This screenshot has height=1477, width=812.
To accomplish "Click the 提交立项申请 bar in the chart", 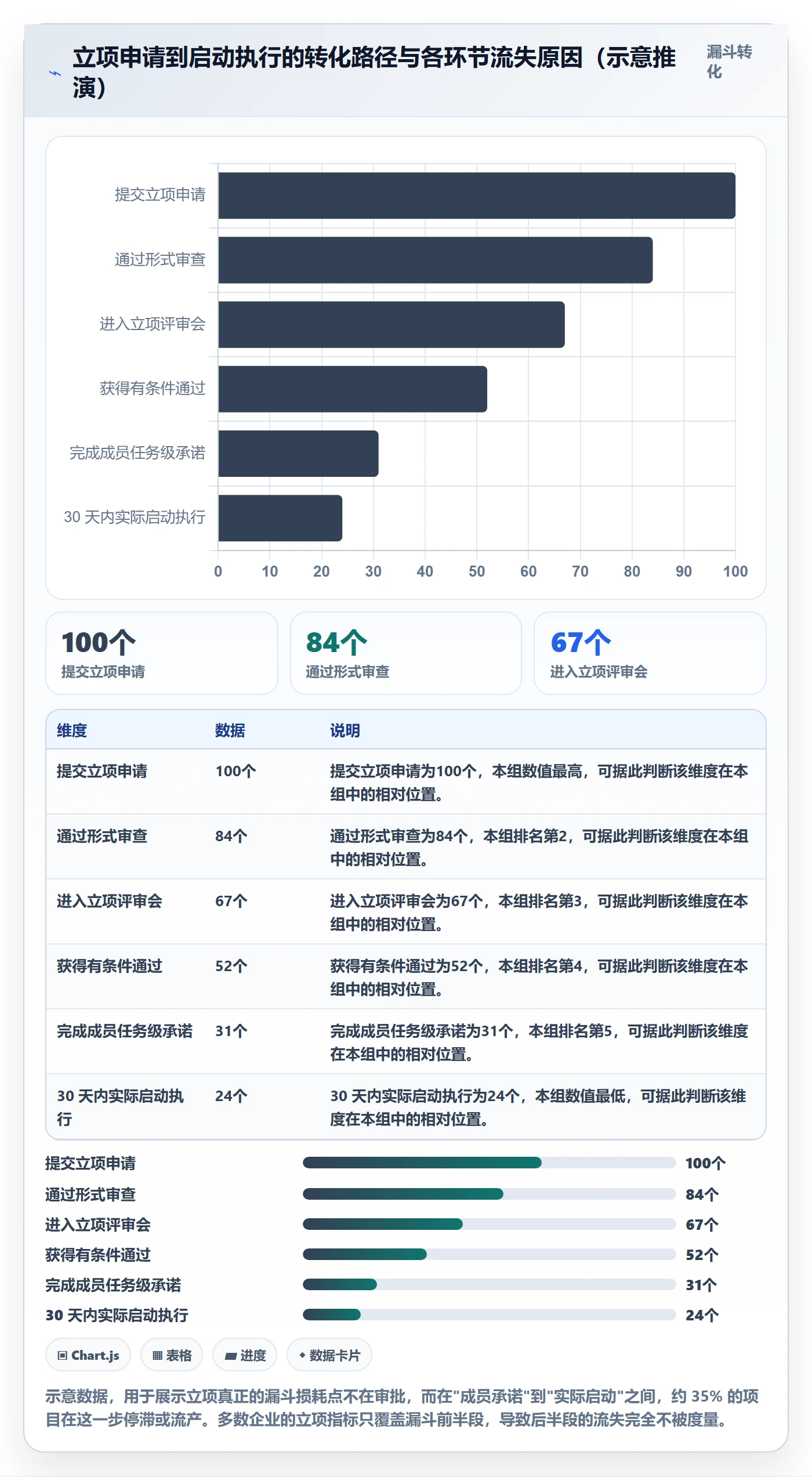I will click(477, 196).
